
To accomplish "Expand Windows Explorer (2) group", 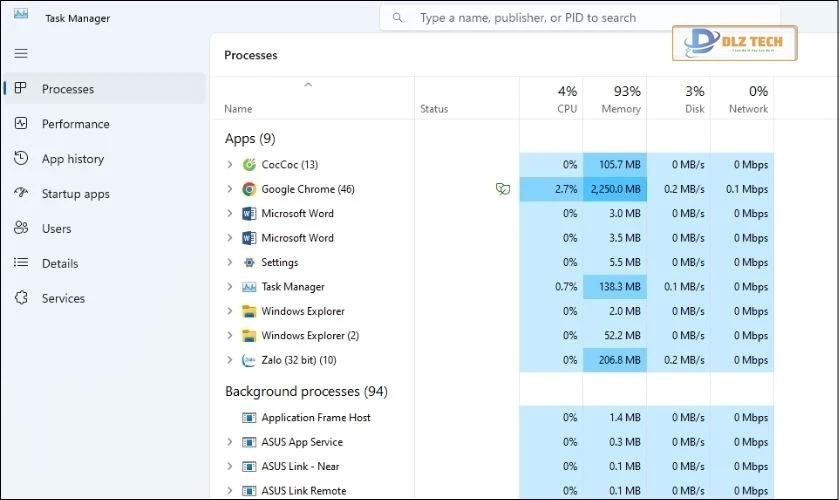I will coord(230,335).
